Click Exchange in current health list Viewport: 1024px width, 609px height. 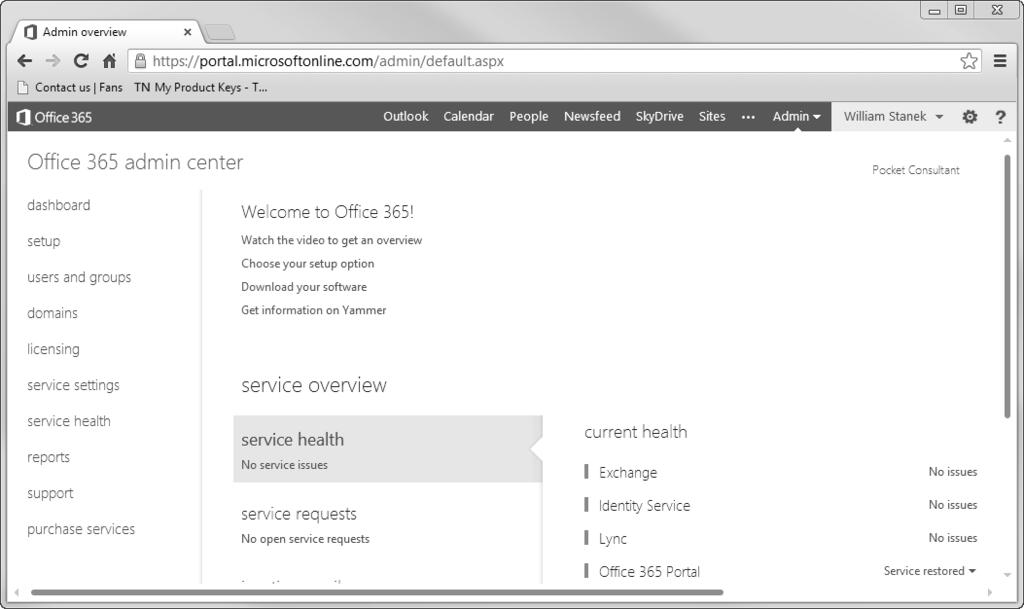tap(628, 473)
